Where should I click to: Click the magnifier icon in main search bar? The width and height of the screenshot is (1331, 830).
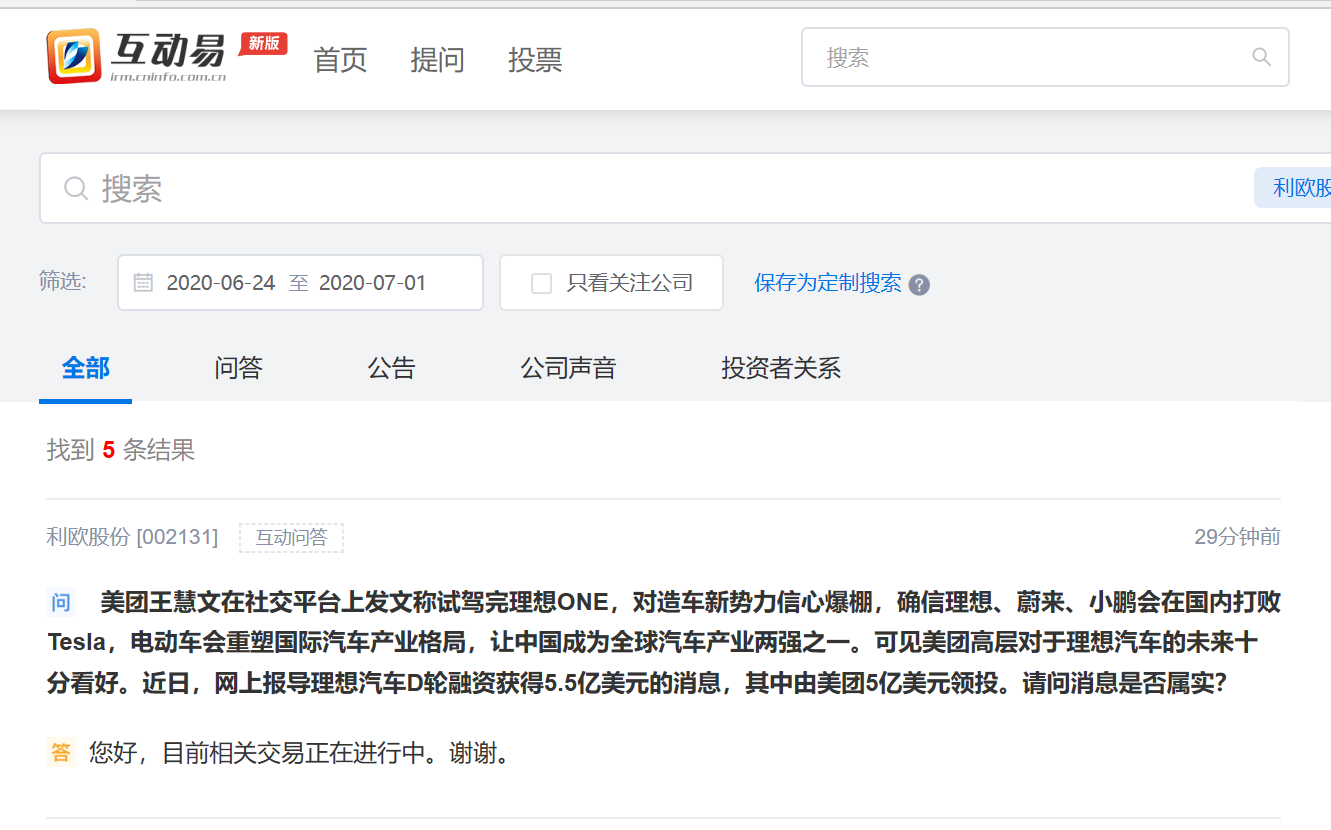[76, 188]
